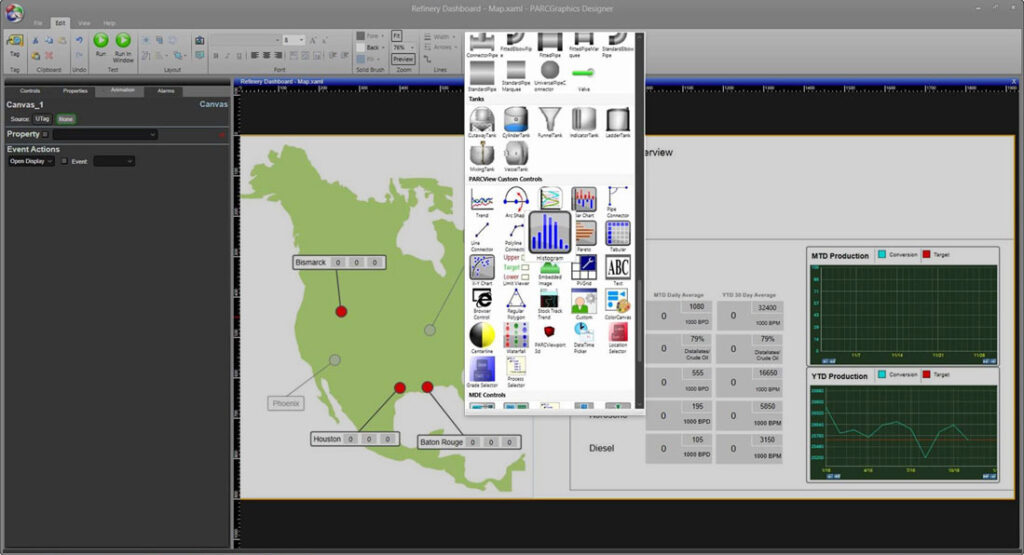Image resolution: width=1024 pixels, height=555 pixels.
Task: Open the File menu
Action: (x=38, y=23)
